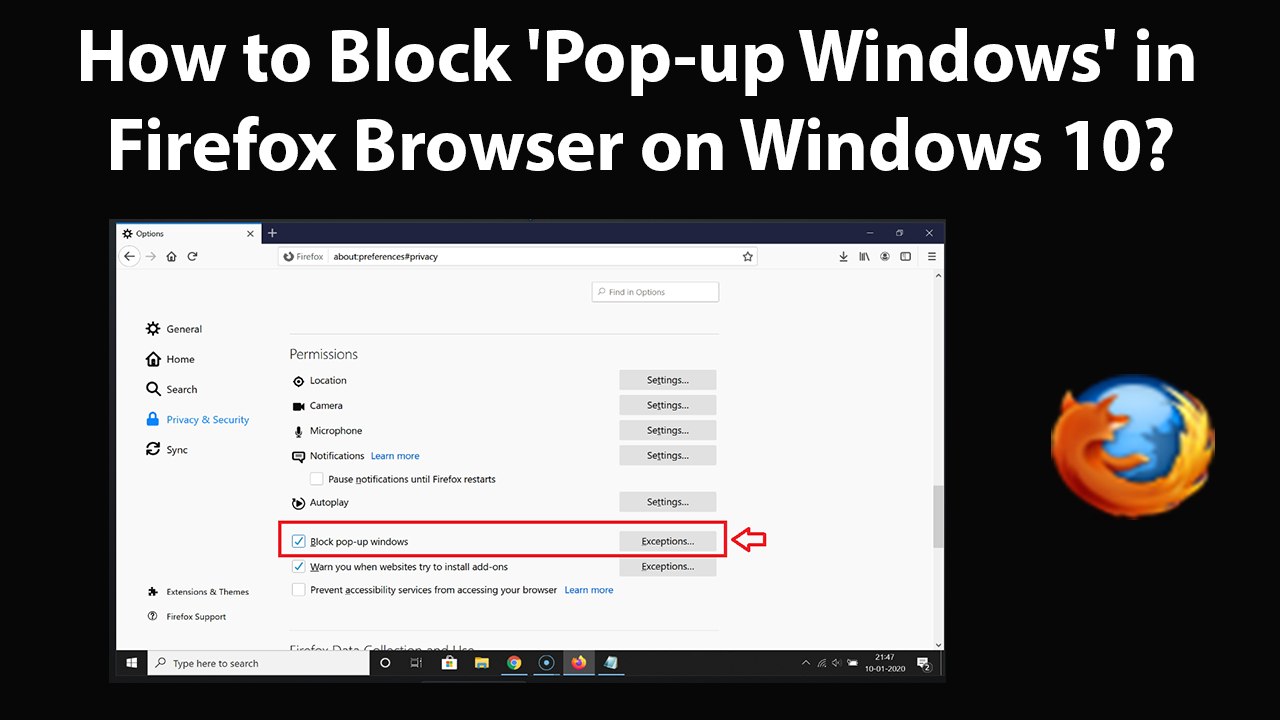
Task: Open the taskbar volume control
Action: click(837, 663)
